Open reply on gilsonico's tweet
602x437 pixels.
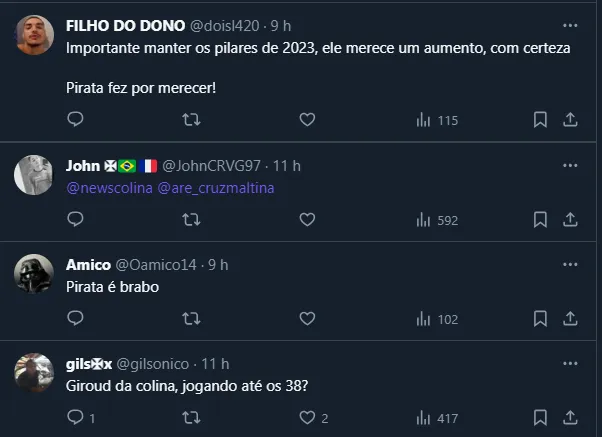point(75,418)
